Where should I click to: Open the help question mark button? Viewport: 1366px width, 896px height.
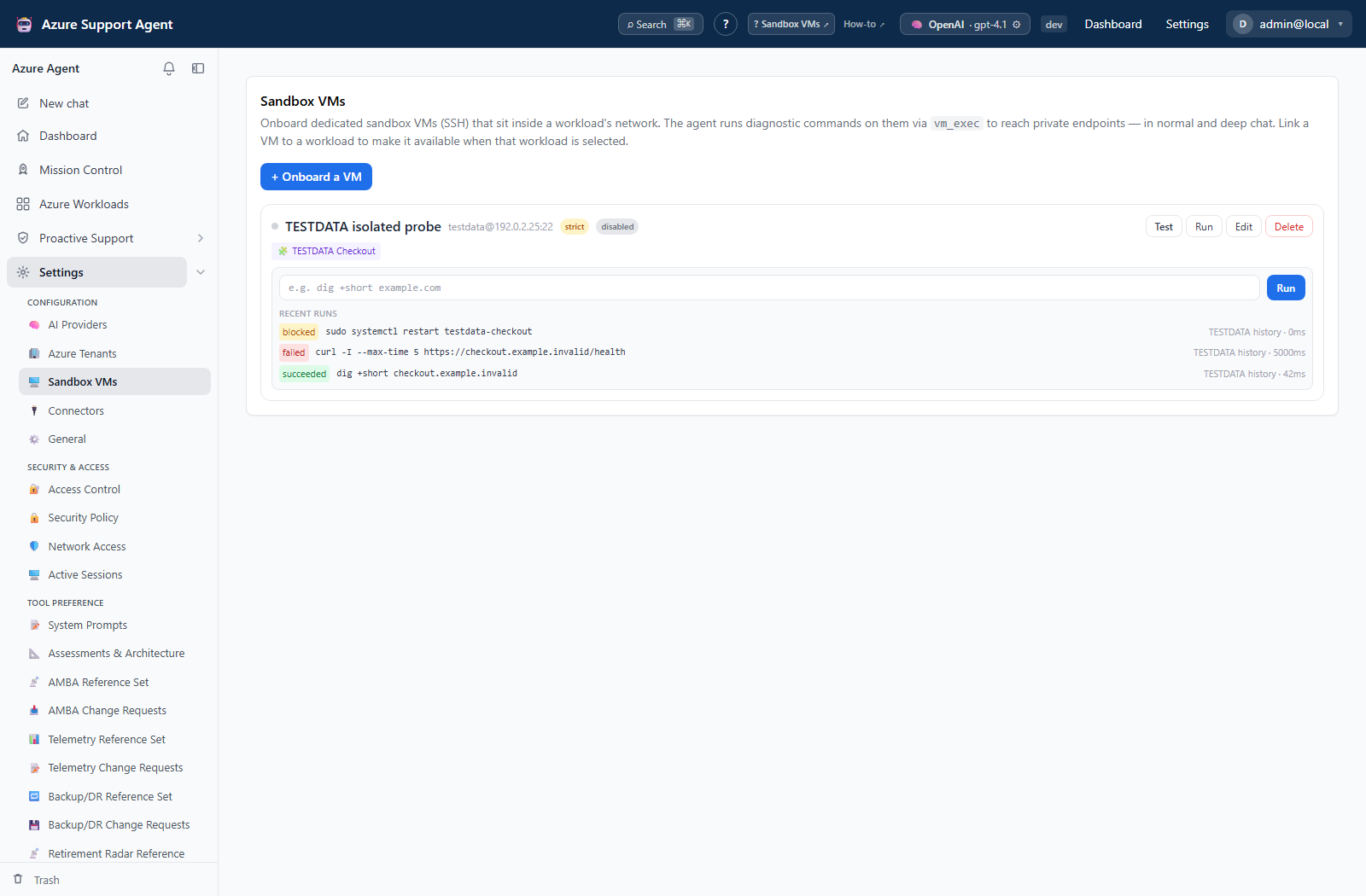click(x=726, y=24)
